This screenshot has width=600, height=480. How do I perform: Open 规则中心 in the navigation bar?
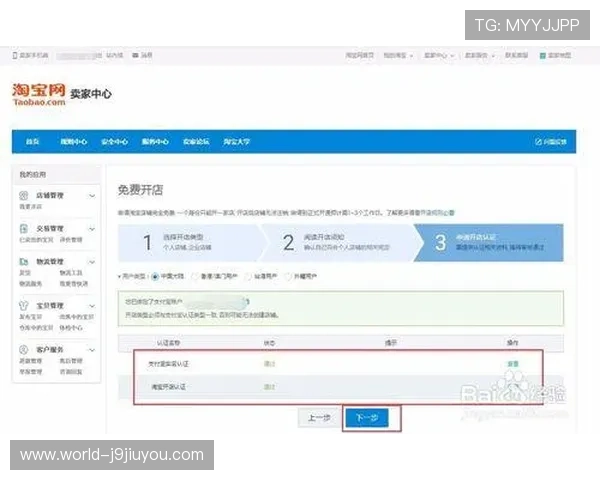coord(73,142)
